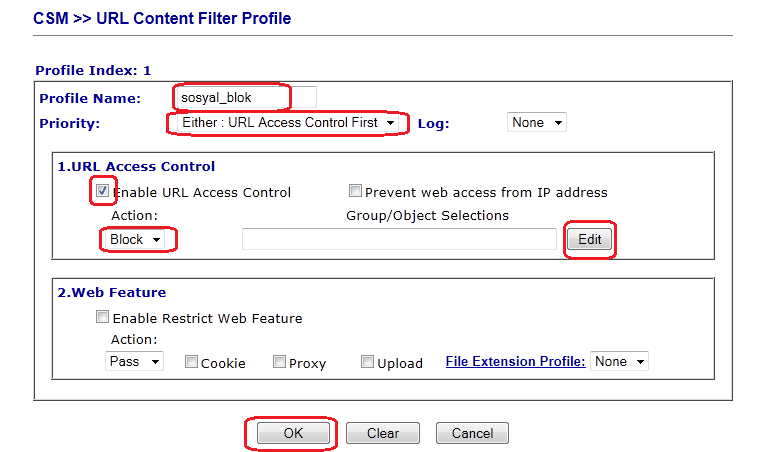Expand the File Extension Profile dropdown
The image size is (775, 452).
619,361
